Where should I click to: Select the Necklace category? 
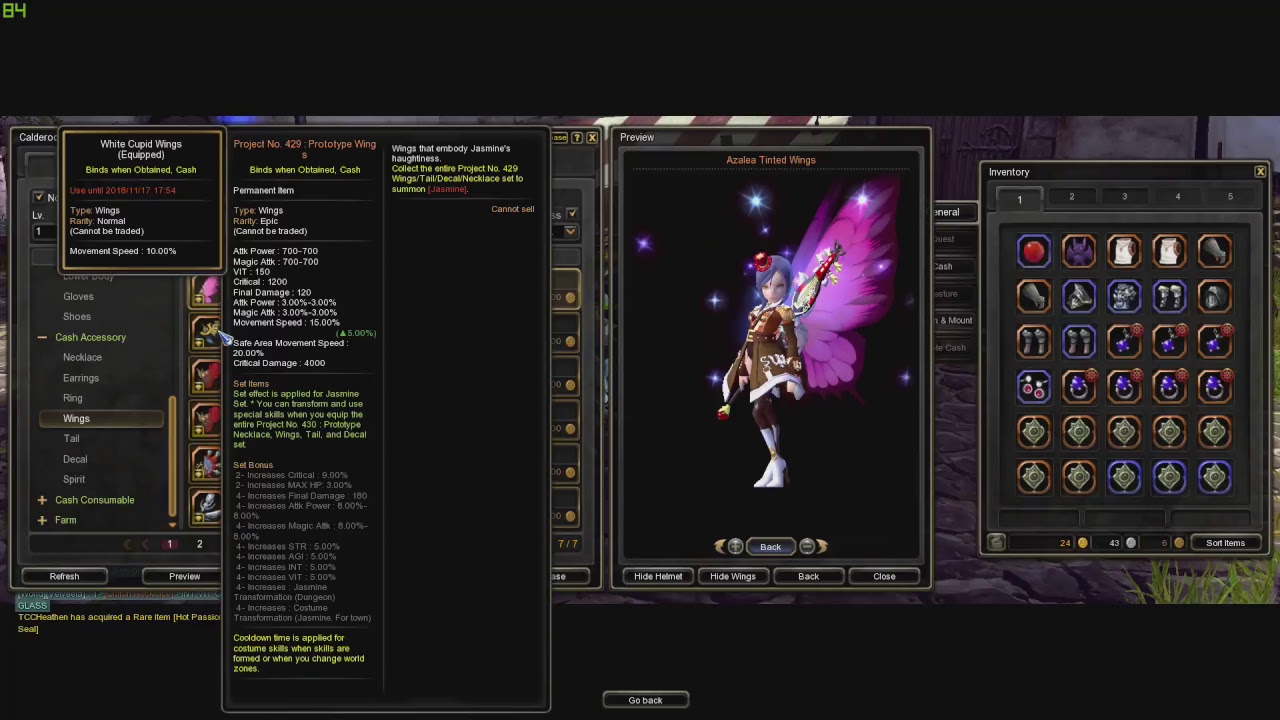click(82, 357)
